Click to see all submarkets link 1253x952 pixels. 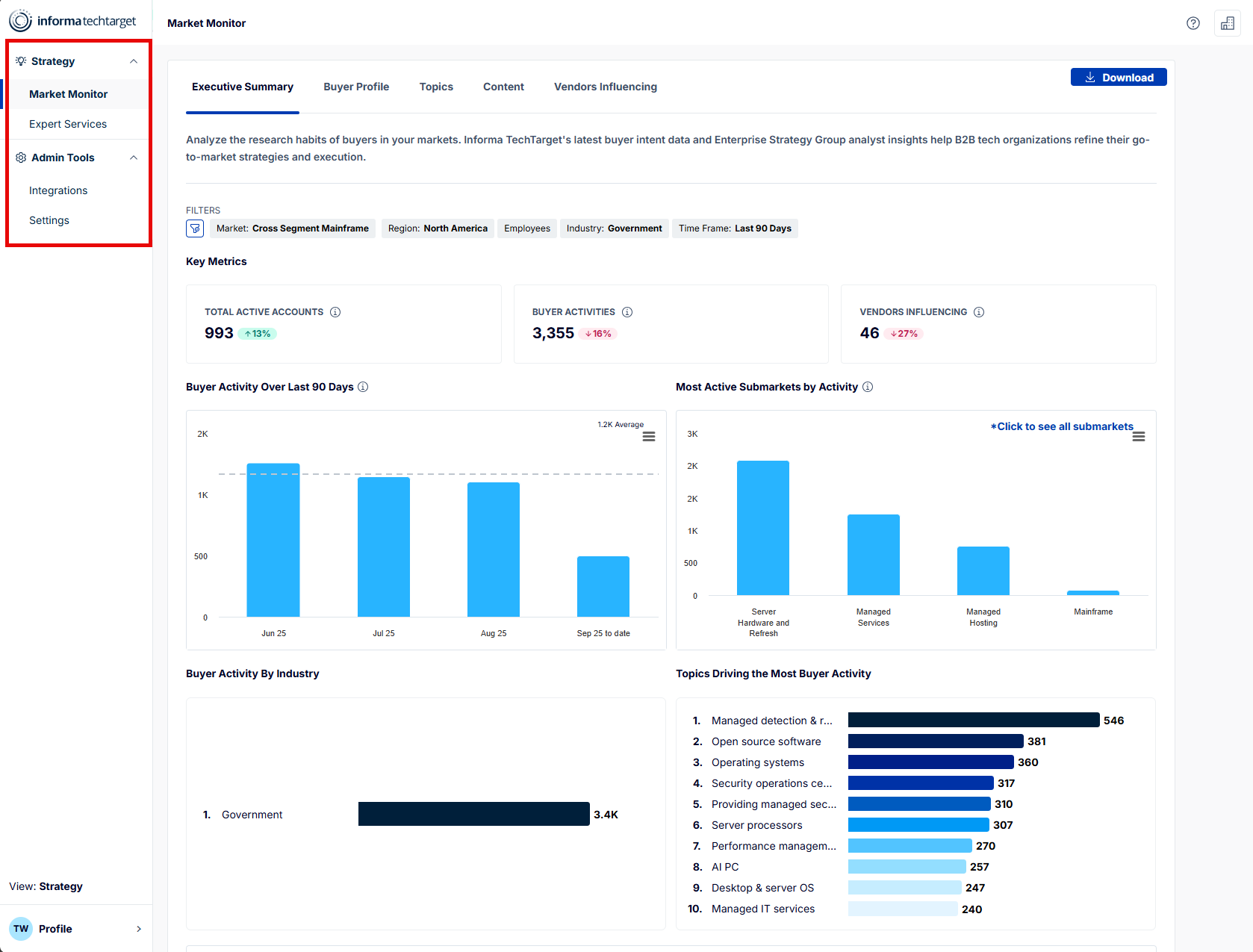tap(1062, 426)
